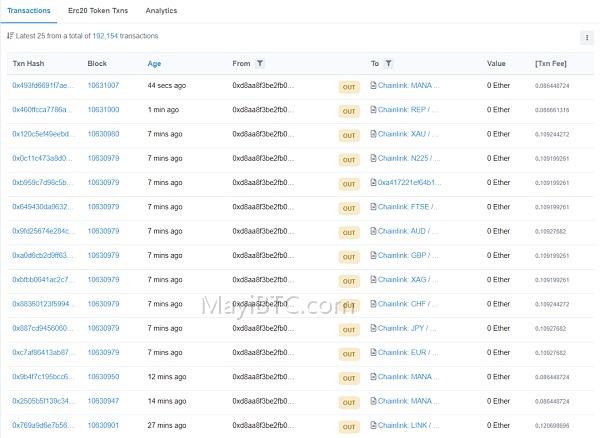Open transaction 0x887cd9456060
The width and height of the screenshot is (600, 438).
click(x=42, y=328)
